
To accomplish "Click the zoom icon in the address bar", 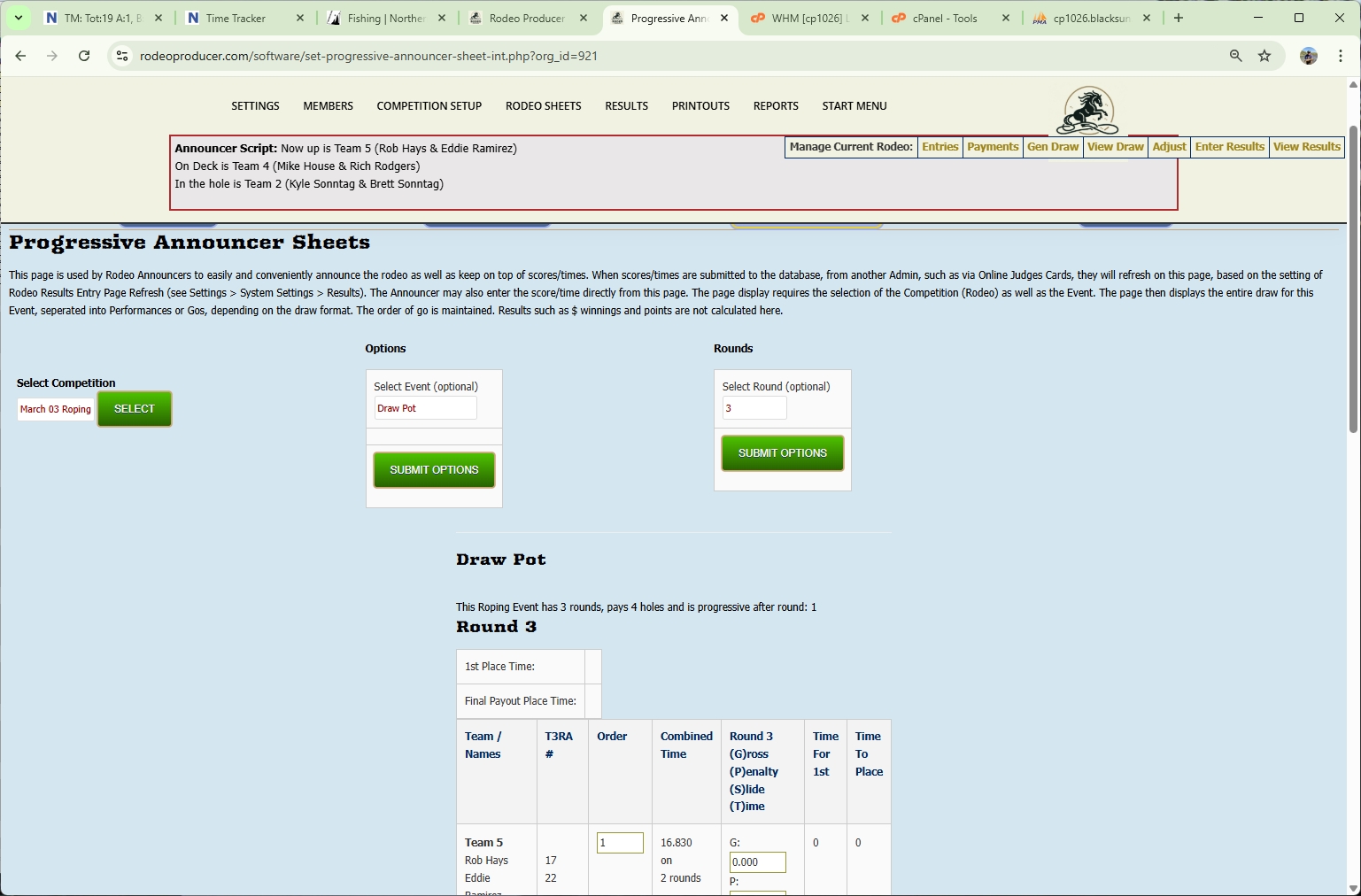I will pos(1234,55).
